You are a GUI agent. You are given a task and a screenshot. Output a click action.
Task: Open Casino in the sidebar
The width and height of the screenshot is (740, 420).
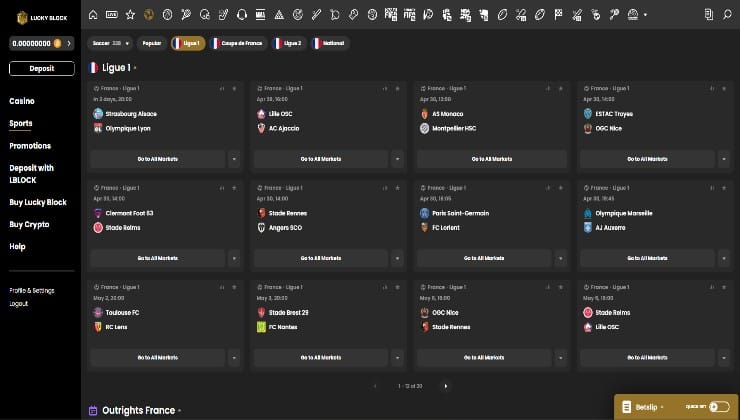point(22,101)
